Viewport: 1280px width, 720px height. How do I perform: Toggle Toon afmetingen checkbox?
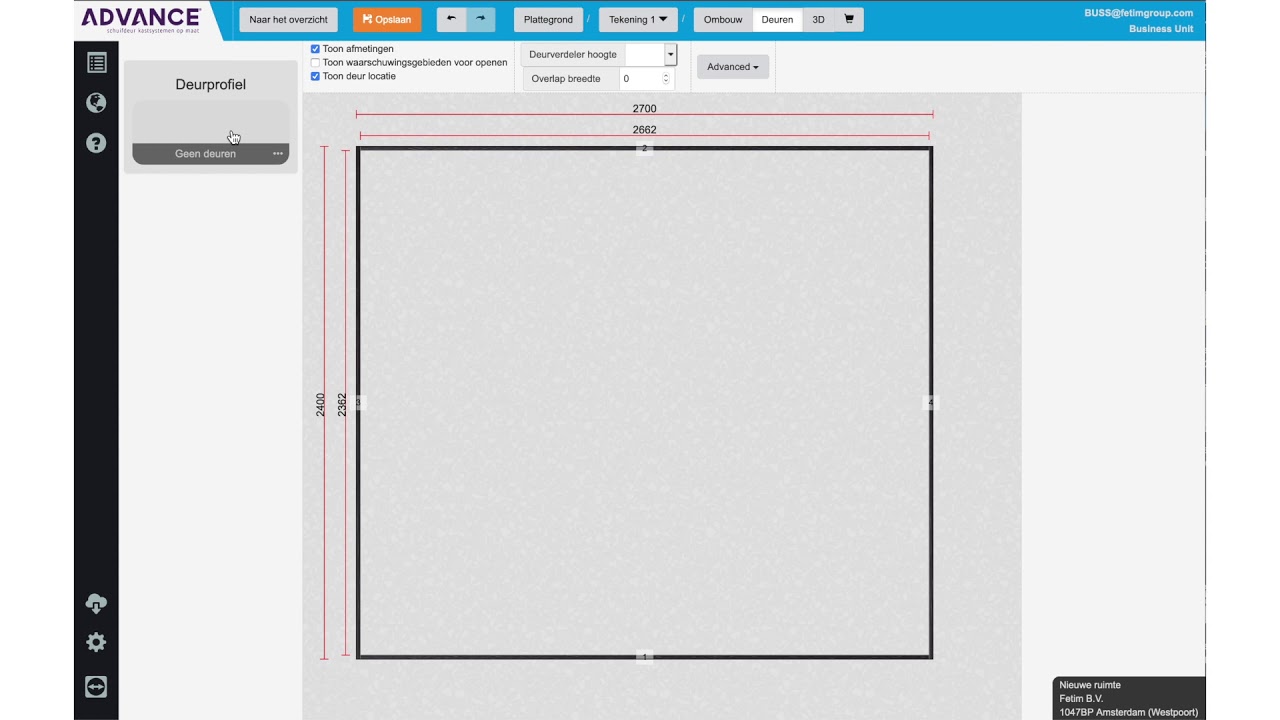(315, 48)
